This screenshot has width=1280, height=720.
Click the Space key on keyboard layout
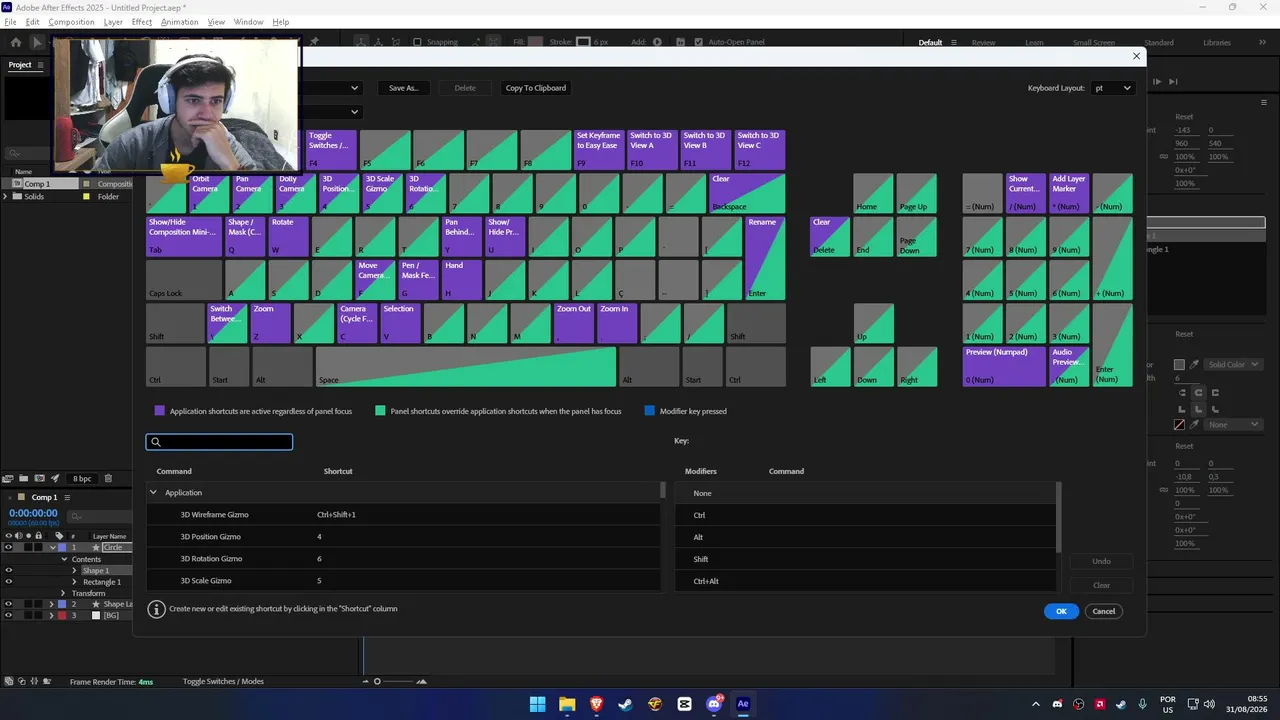pos(466,367)
